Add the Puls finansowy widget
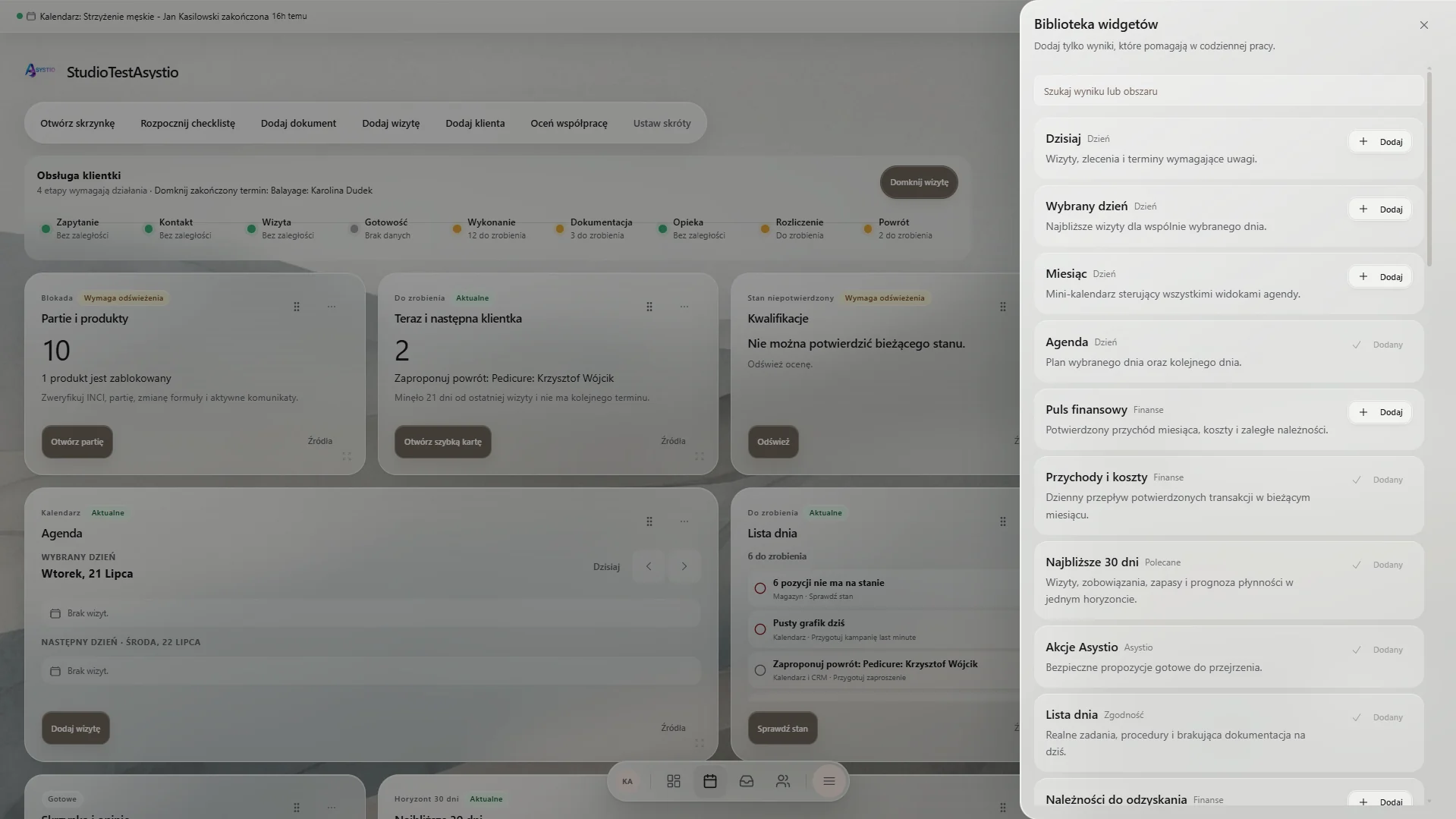Image resolution: width=1456 pixels, height=819 pixels. point(1380,412)
